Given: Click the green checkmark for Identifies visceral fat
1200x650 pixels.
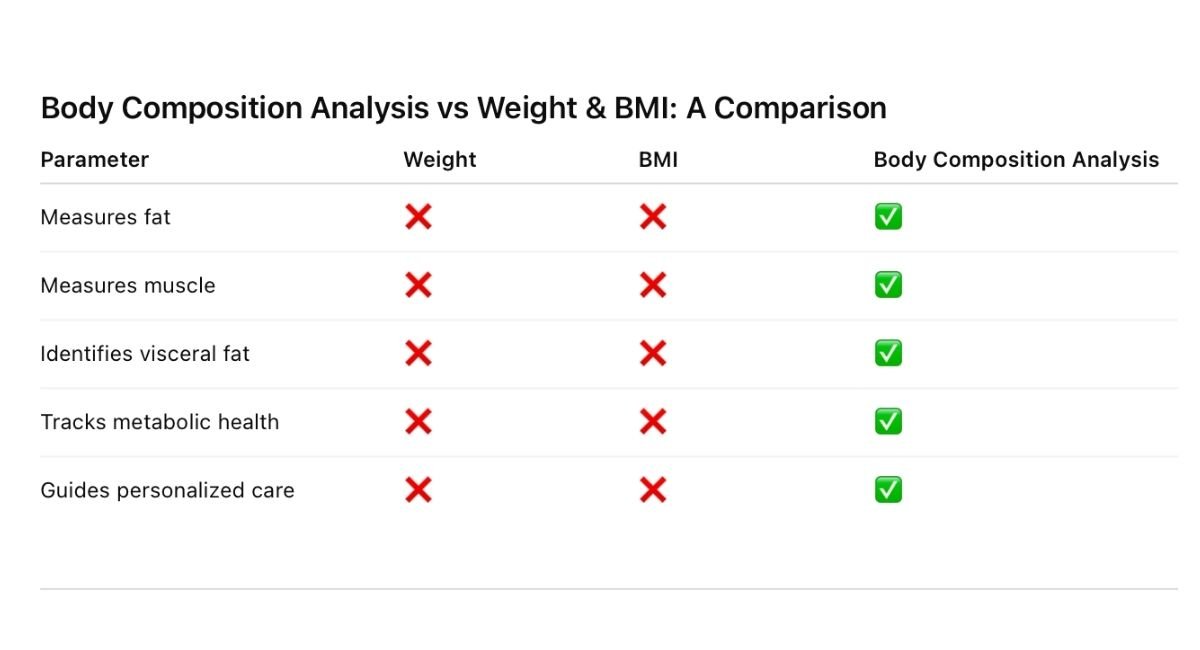Looking at the screenshot, I should 888,353.
